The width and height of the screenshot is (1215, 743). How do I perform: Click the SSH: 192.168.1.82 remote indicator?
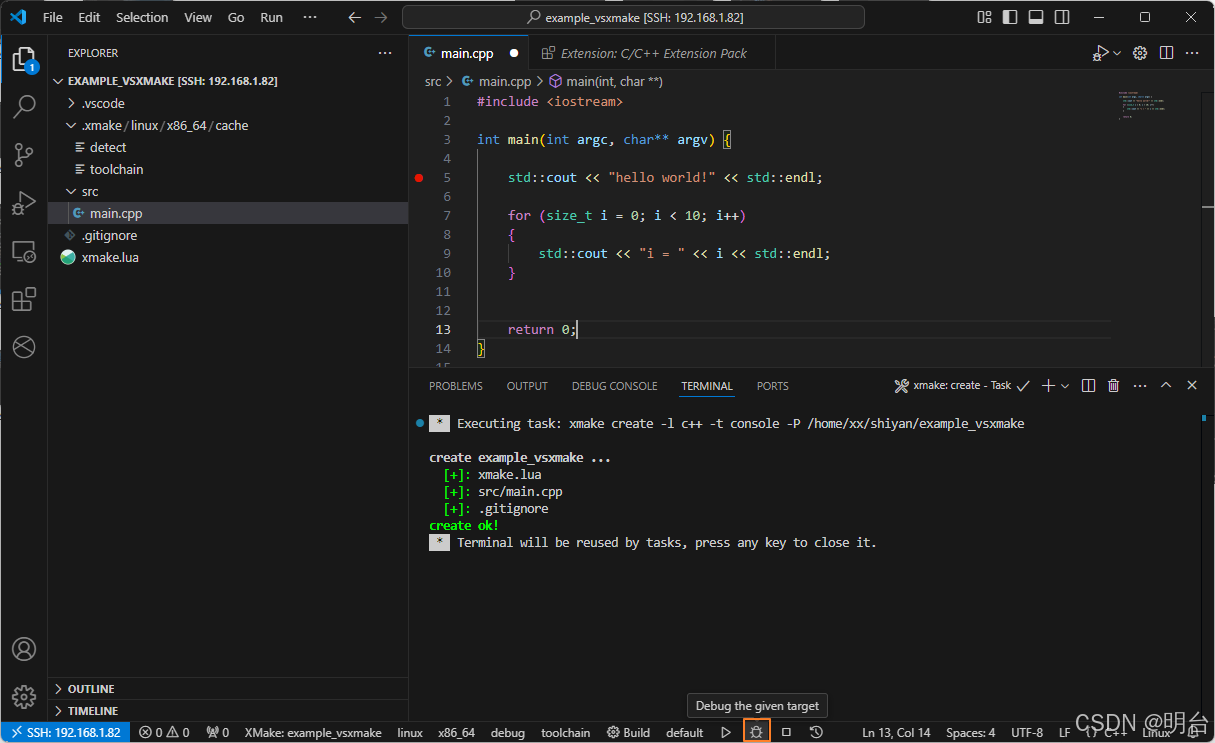click(x=65, y=732)
